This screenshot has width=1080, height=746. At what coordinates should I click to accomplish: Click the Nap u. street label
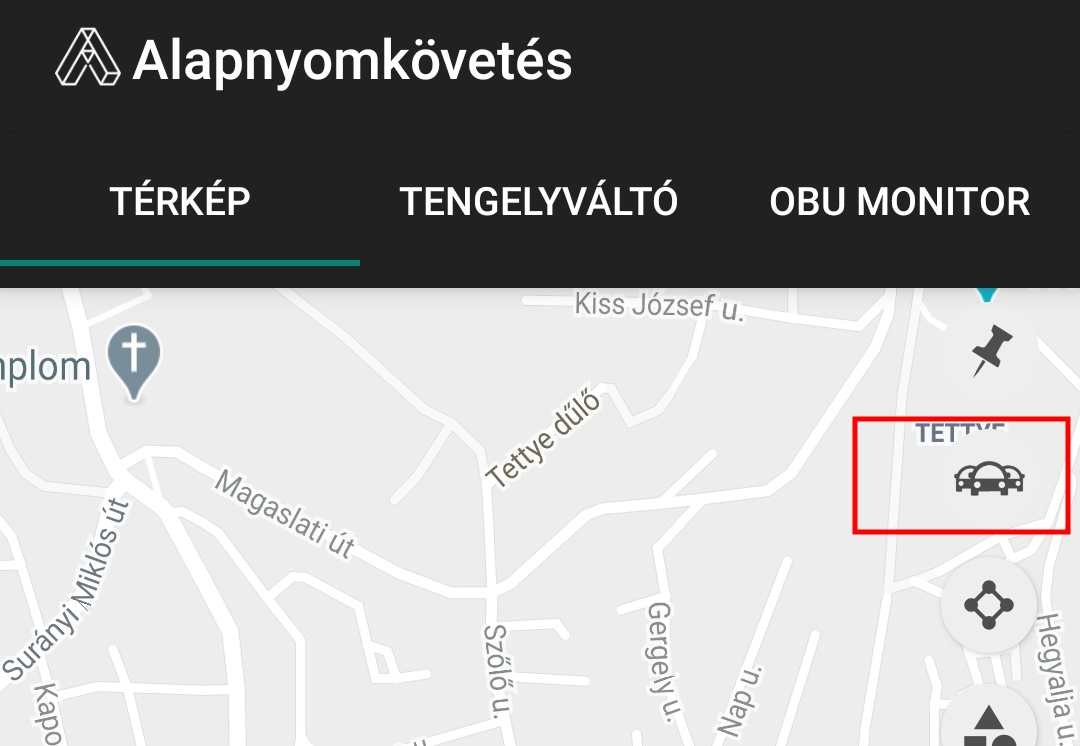point(740,700)
